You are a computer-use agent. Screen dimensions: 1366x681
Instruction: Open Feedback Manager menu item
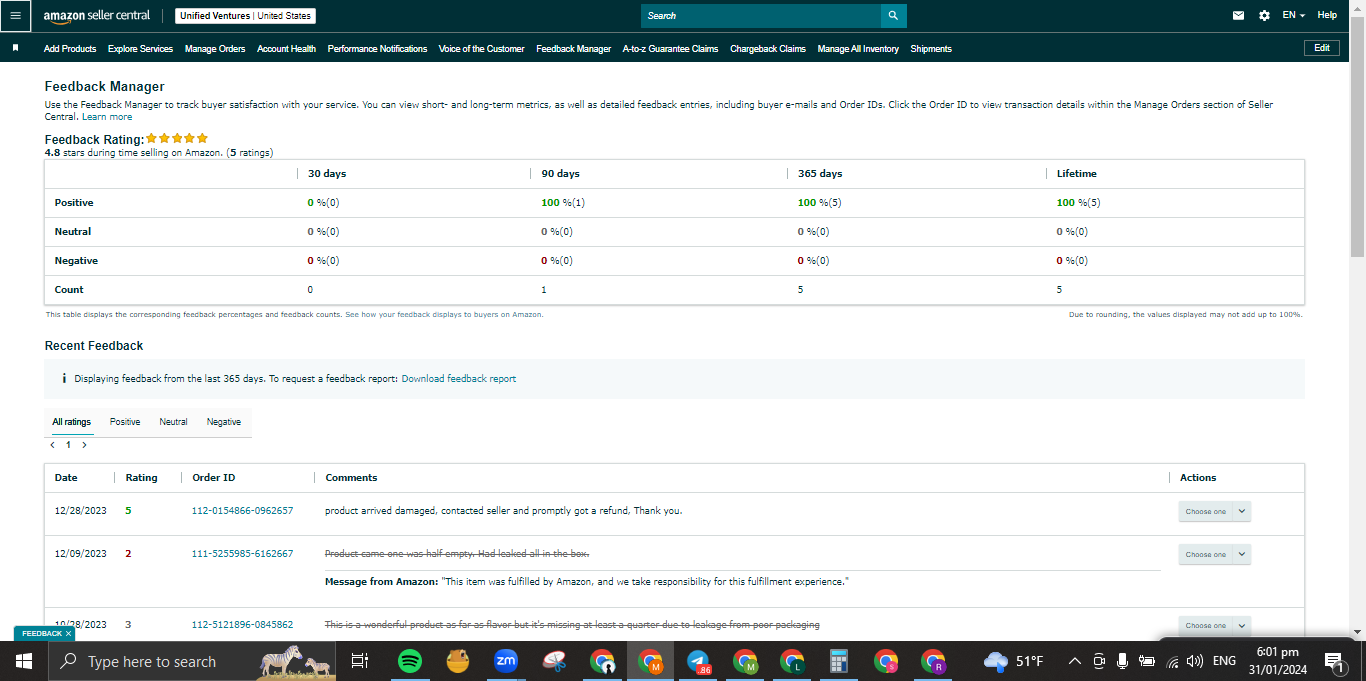click(x=573, y=49)
